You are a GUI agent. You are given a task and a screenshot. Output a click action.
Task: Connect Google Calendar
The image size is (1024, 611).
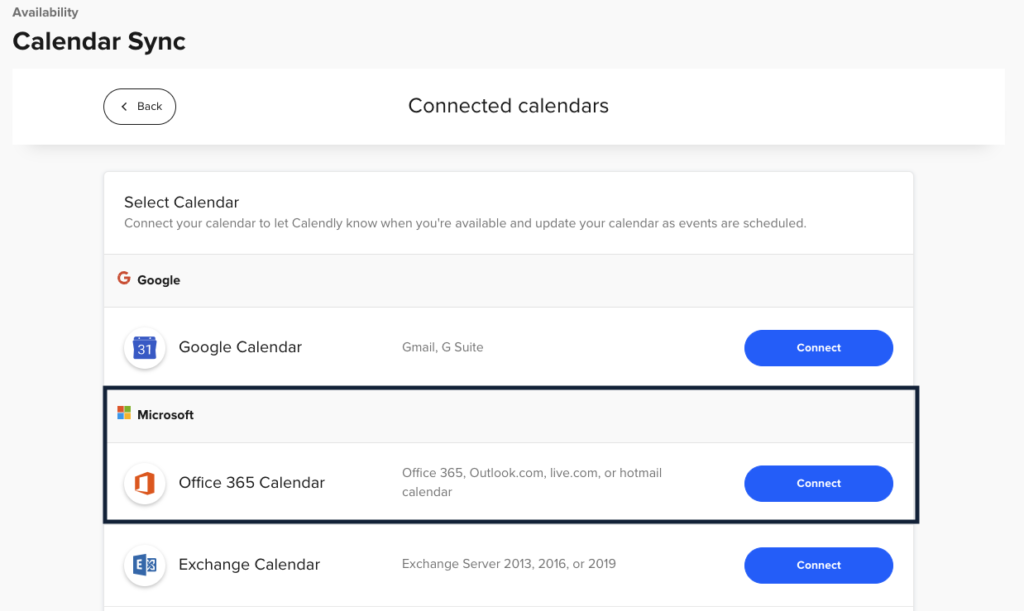(x=818, y=348)
